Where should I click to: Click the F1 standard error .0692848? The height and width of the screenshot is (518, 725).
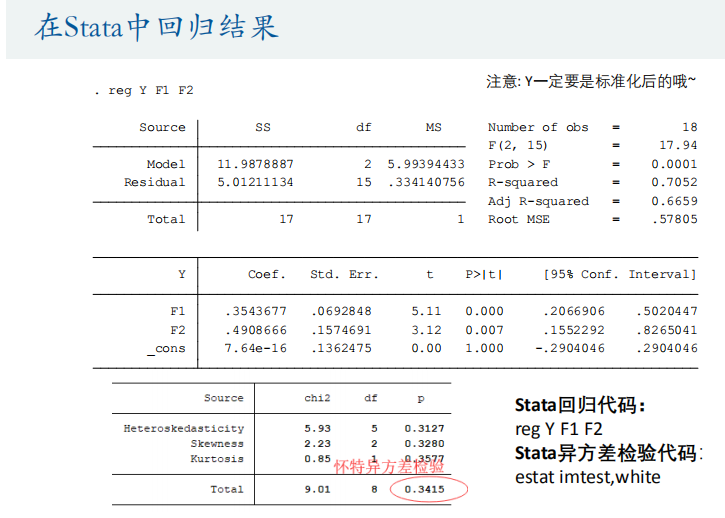[341, 311]
